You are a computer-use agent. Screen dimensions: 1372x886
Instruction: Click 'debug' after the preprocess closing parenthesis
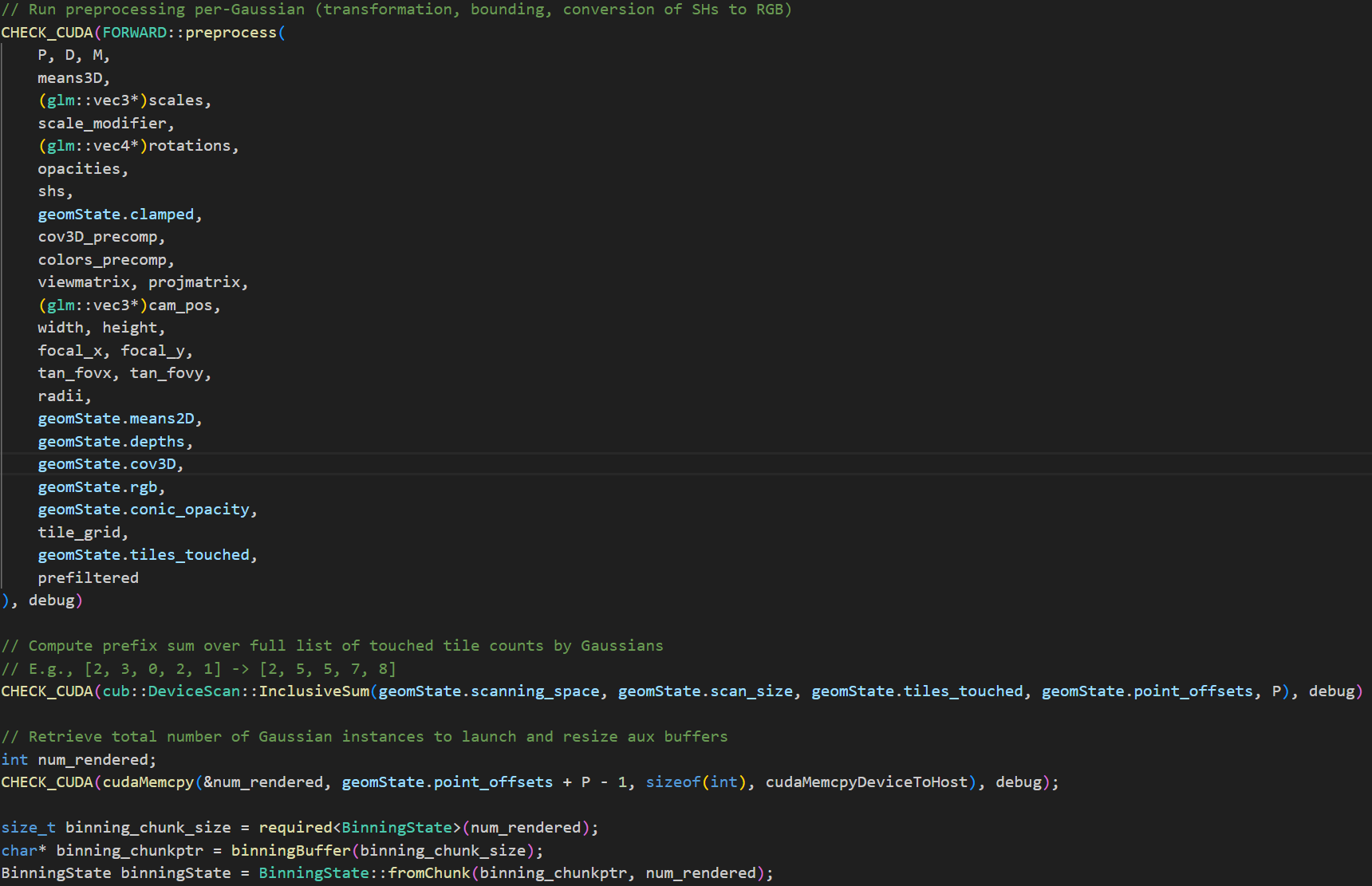click(51, 601)
